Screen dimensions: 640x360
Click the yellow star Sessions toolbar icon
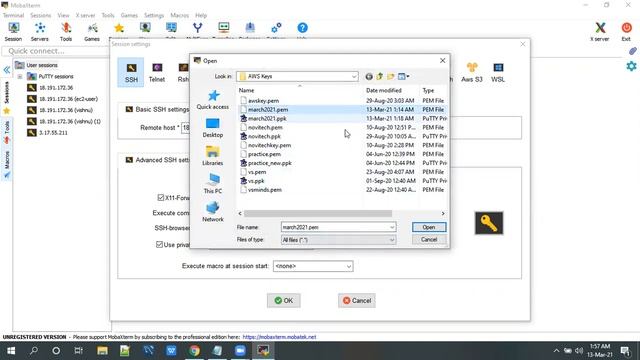[119, 28]
